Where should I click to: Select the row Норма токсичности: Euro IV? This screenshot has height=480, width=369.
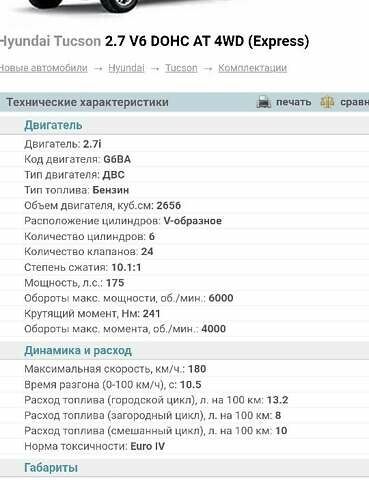click(x=184, y=446)
